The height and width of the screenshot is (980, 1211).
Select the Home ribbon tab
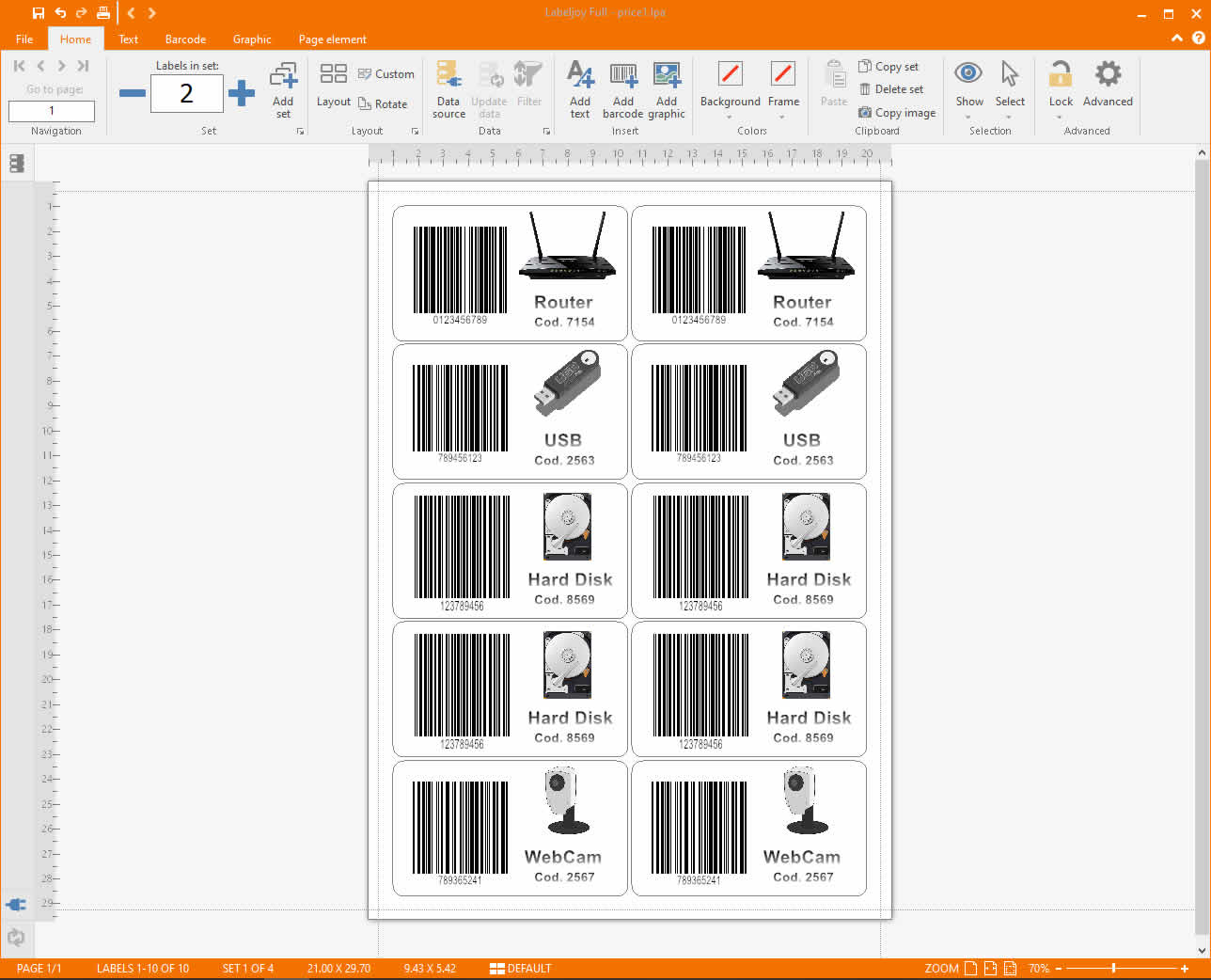point(75,40)
